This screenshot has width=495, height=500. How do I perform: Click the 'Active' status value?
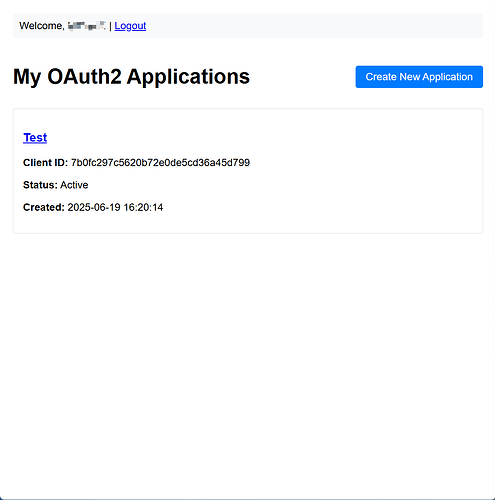pyautogui.click(x=74, y=185)
